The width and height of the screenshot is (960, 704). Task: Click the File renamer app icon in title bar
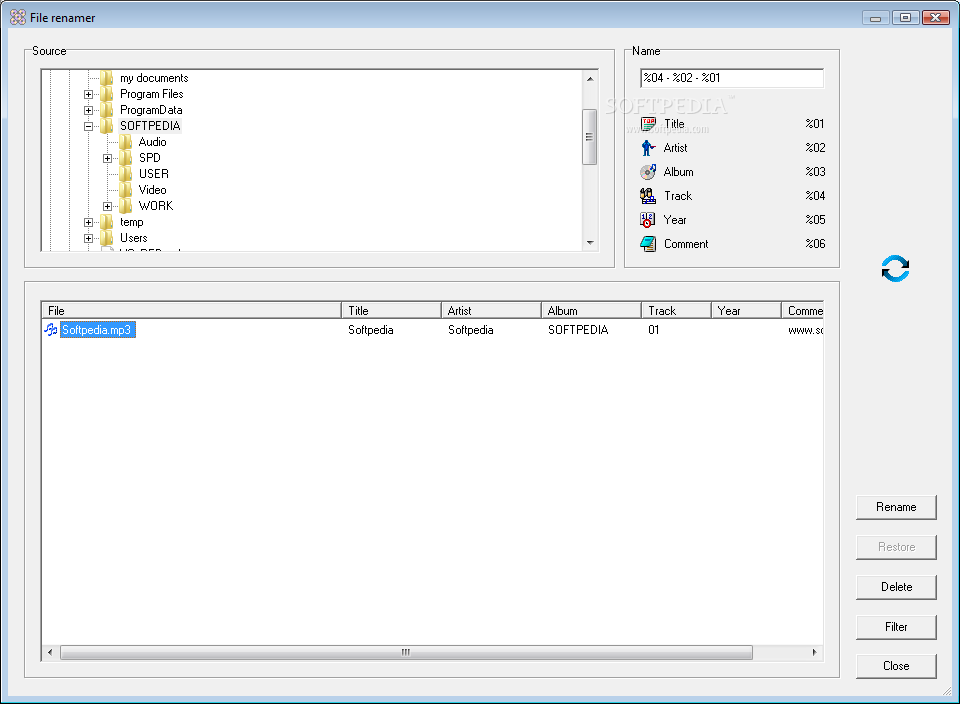pyautogui.click(x=18, y=17)
